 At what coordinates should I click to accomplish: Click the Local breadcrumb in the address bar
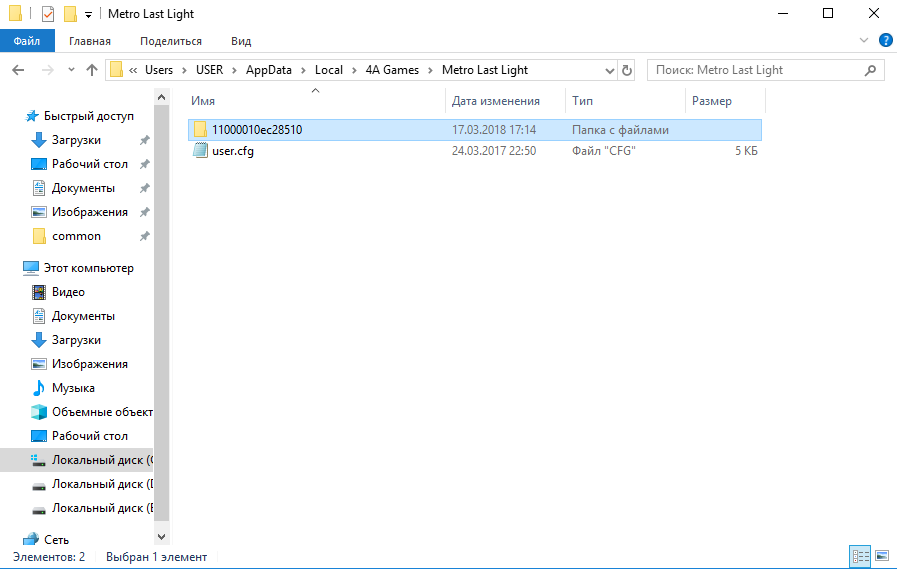click(329, 70)
